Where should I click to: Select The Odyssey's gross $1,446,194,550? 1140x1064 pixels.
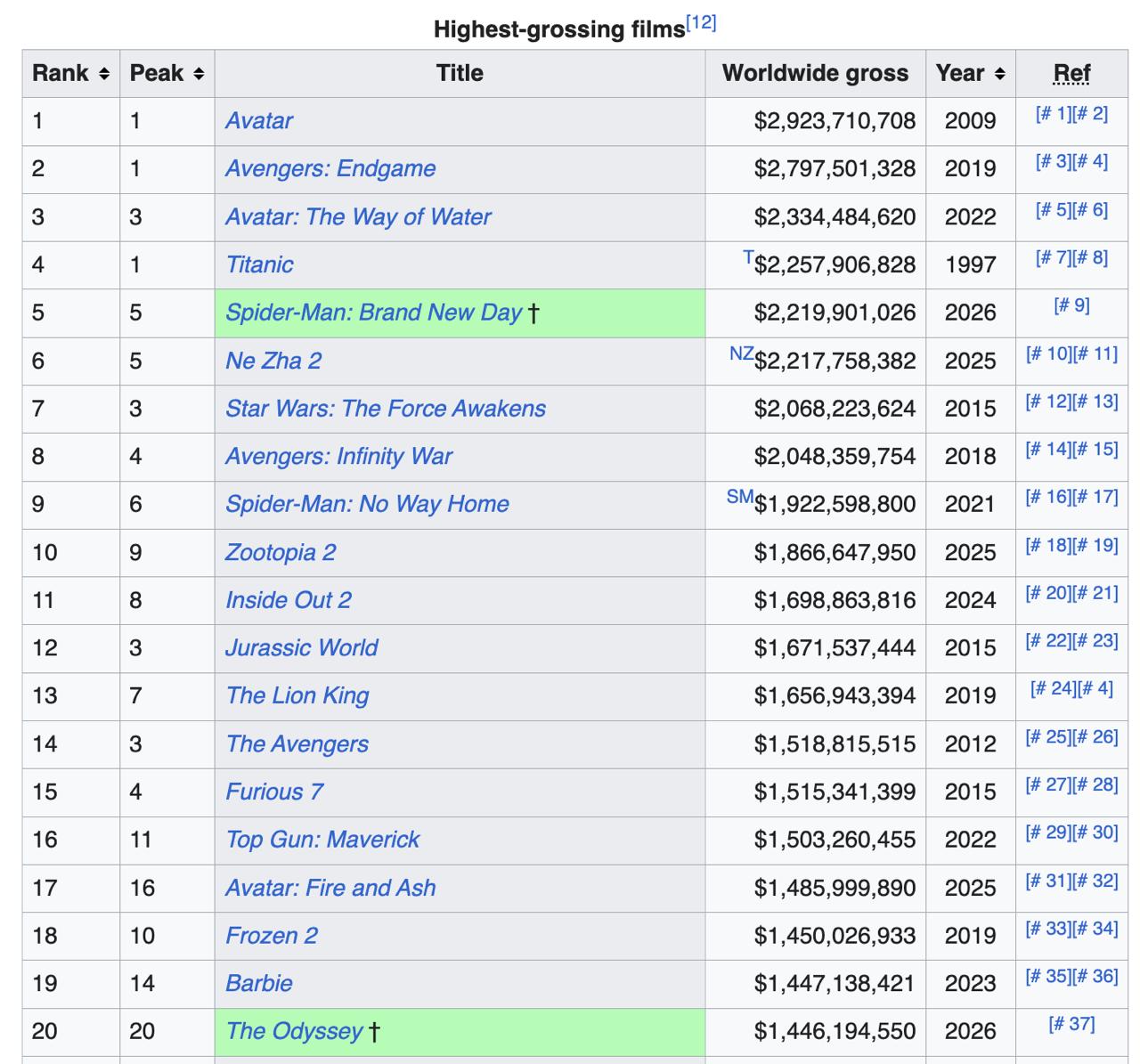(x=835, y=1032)
